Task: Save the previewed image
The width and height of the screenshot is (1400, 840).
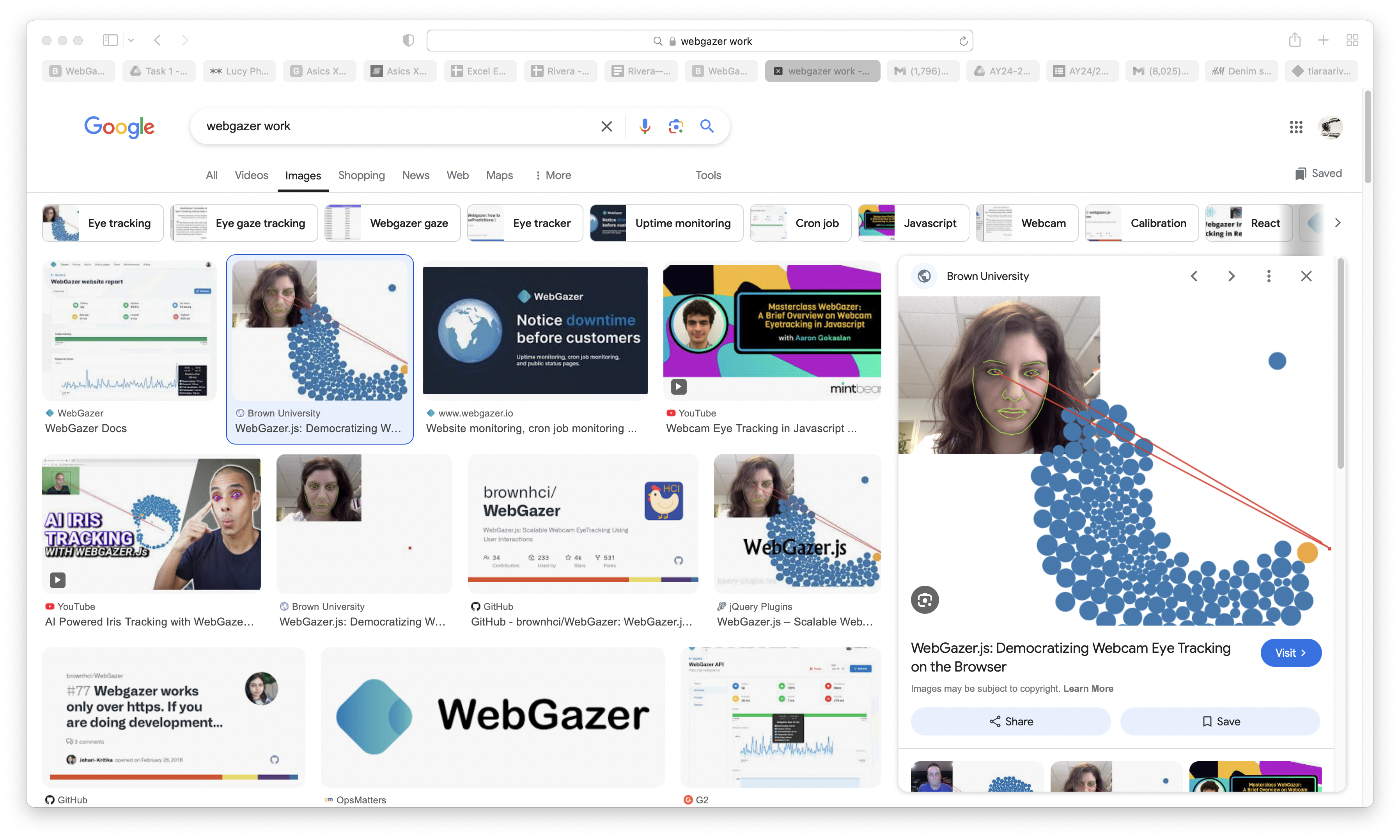Action: point(1220,722)
